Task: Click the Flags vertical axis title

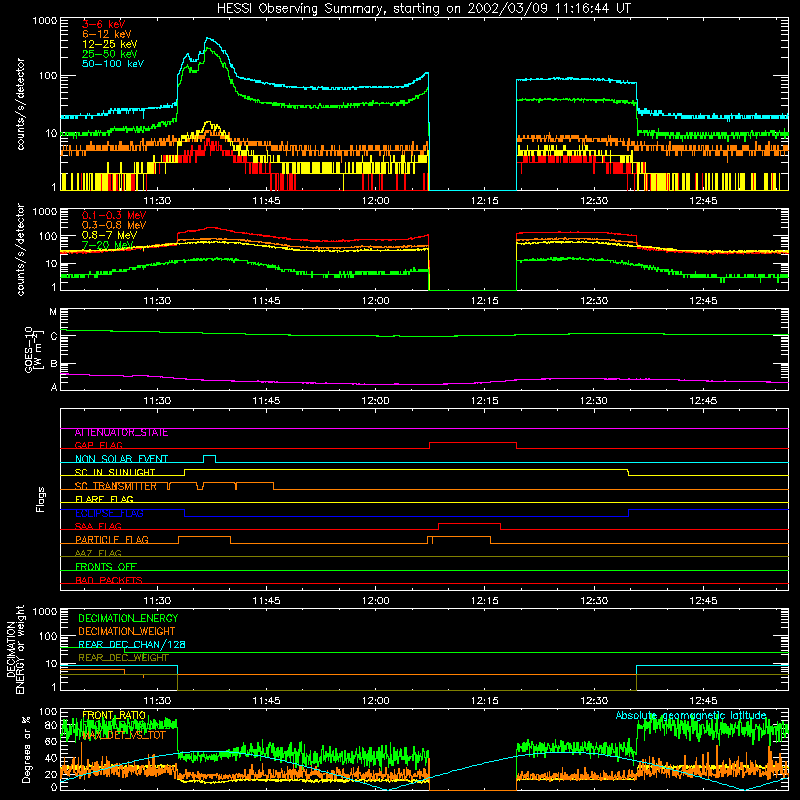Action: [41, 499]
